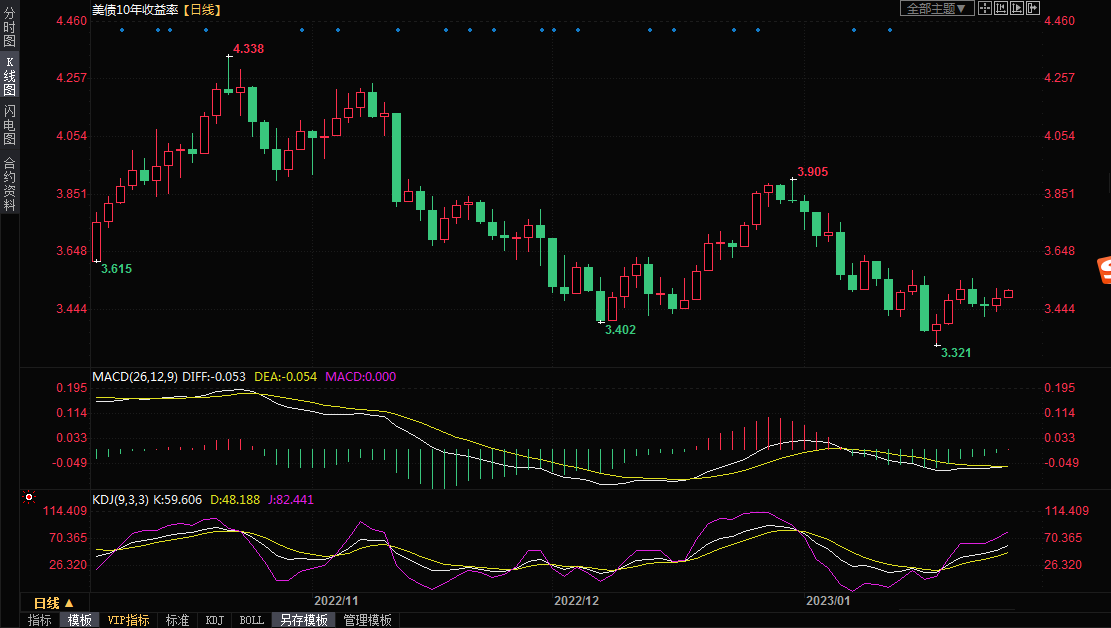1111x628 pixels.
Task: Open the VIP指标 tab
Action: 129,620
